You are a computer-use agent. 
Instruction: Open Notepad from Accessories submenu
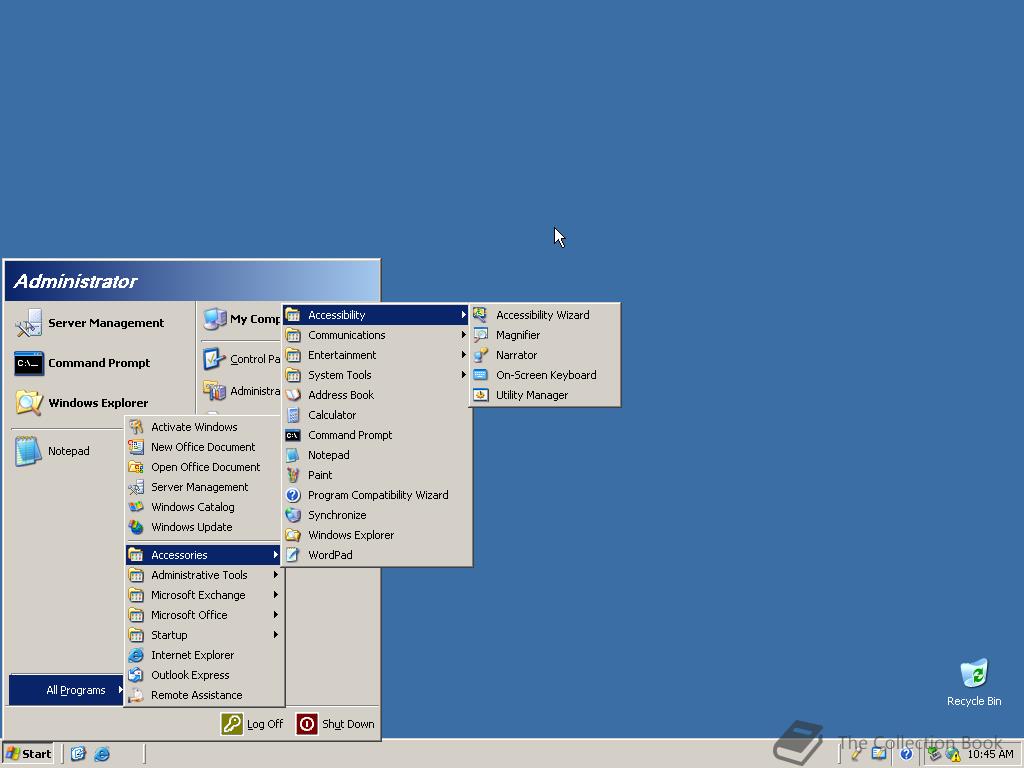coord(377,455)
